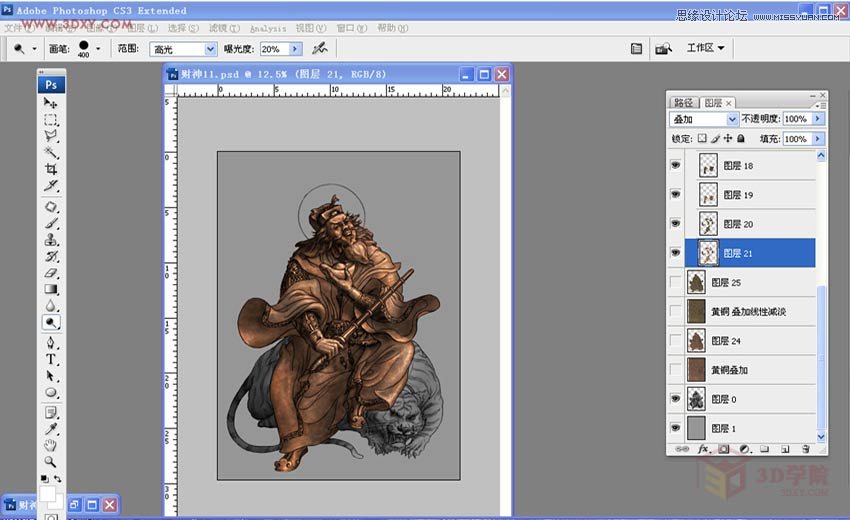Select the Clone Stamp tool
Viewport: 850px width, 520px height.
pyautogui.click(x=50, y=239)
